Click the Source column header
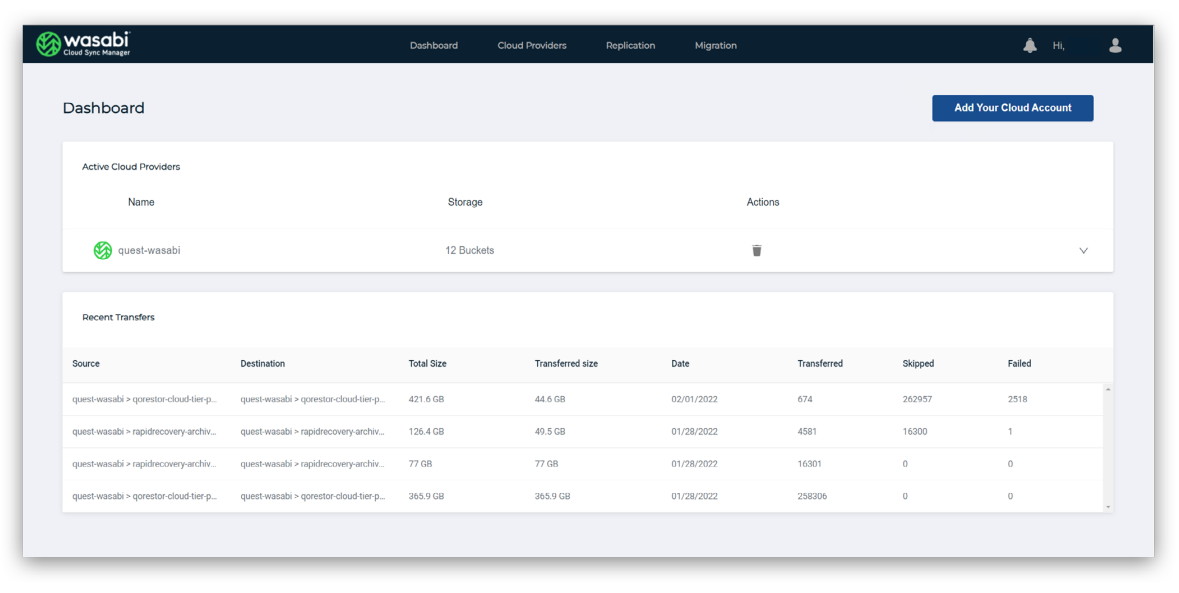Screen dimensions: 1179x593 pos(86,364)
